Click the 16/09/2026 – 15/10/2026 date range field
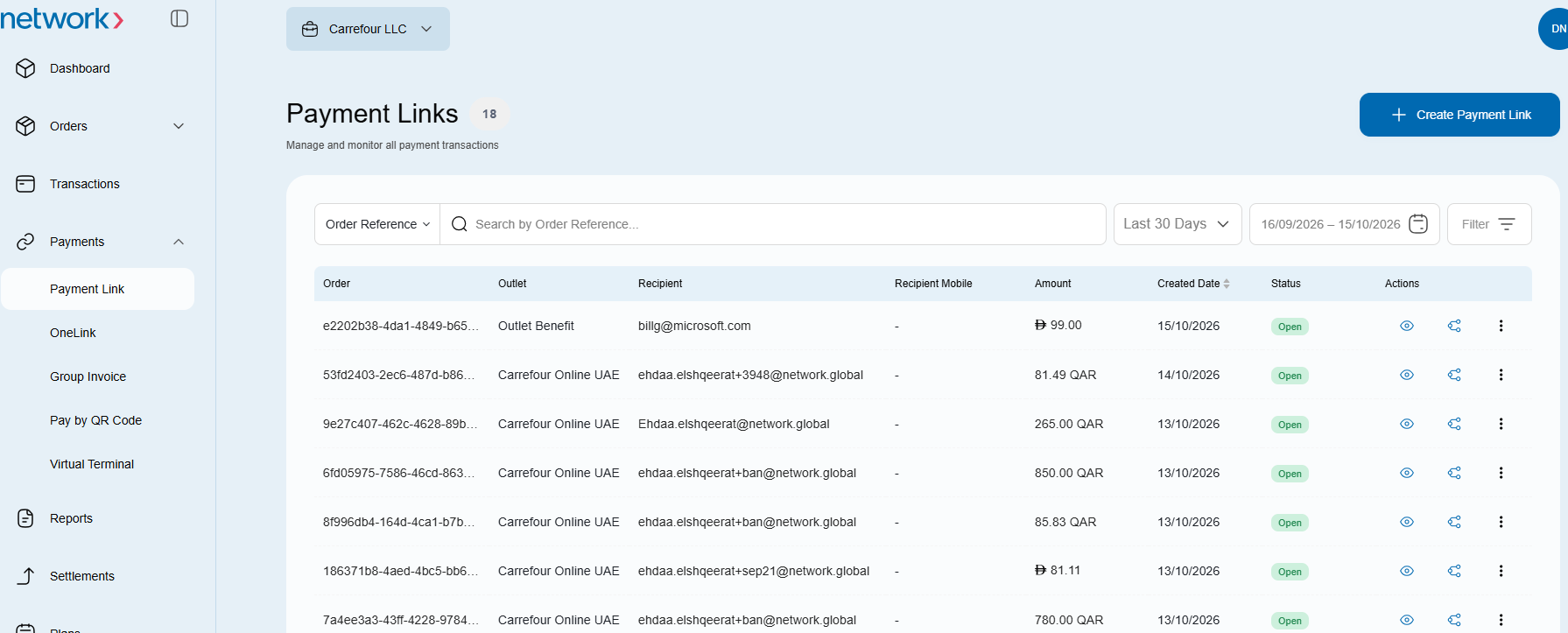This screenshot has height=633, width=1568. [1345, 224]
